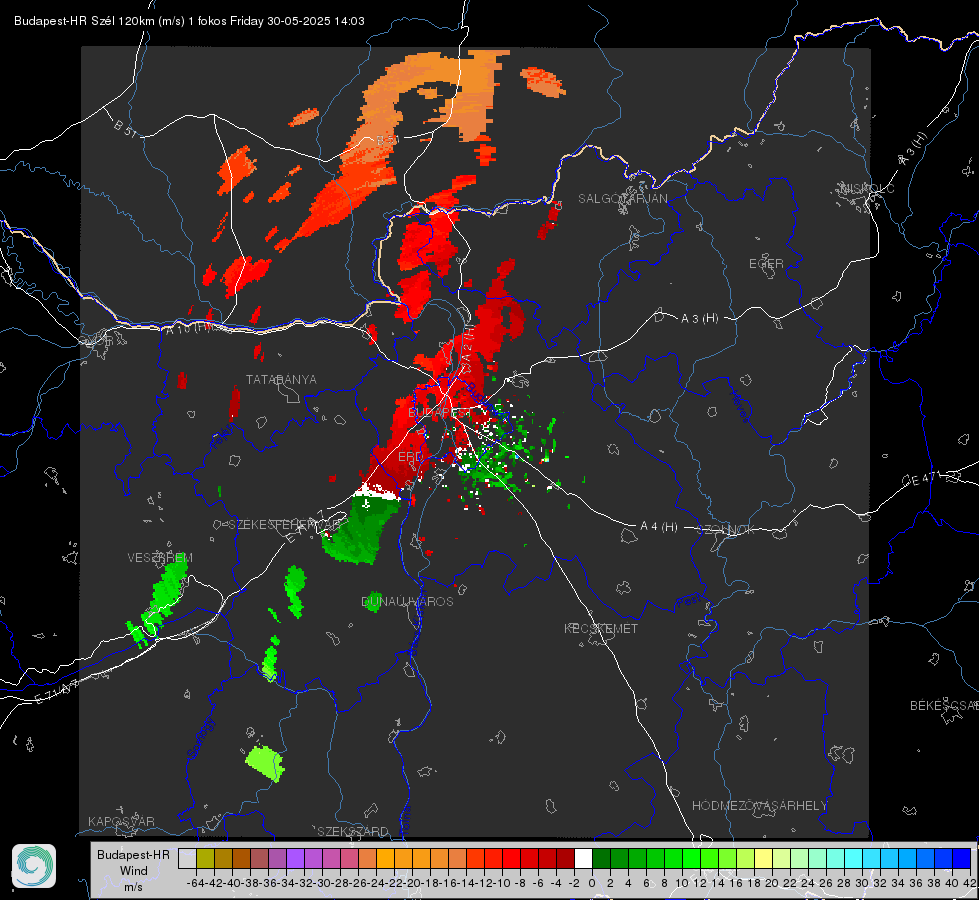979x900 pixels.
Task: Click the A 4 (H) road label
Action: 659,527
